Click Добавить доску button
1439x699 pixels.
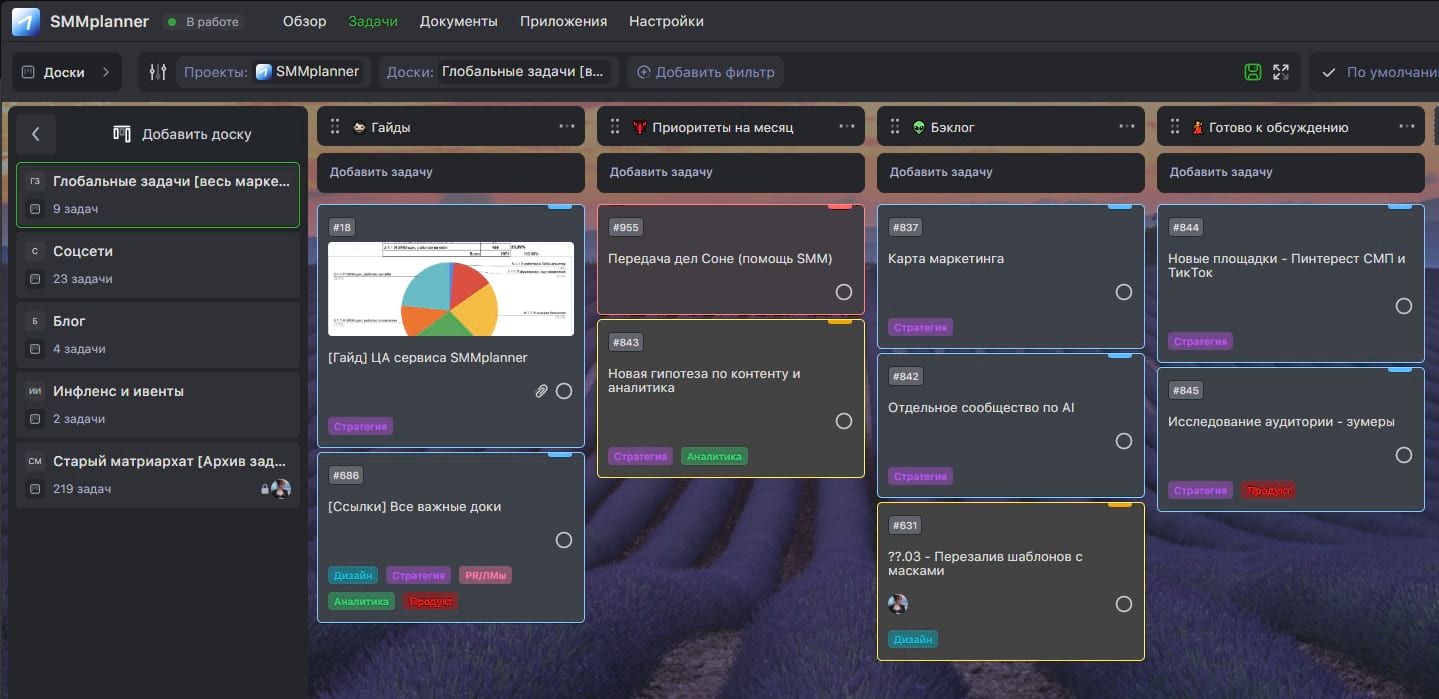click(x=182, y=134)
